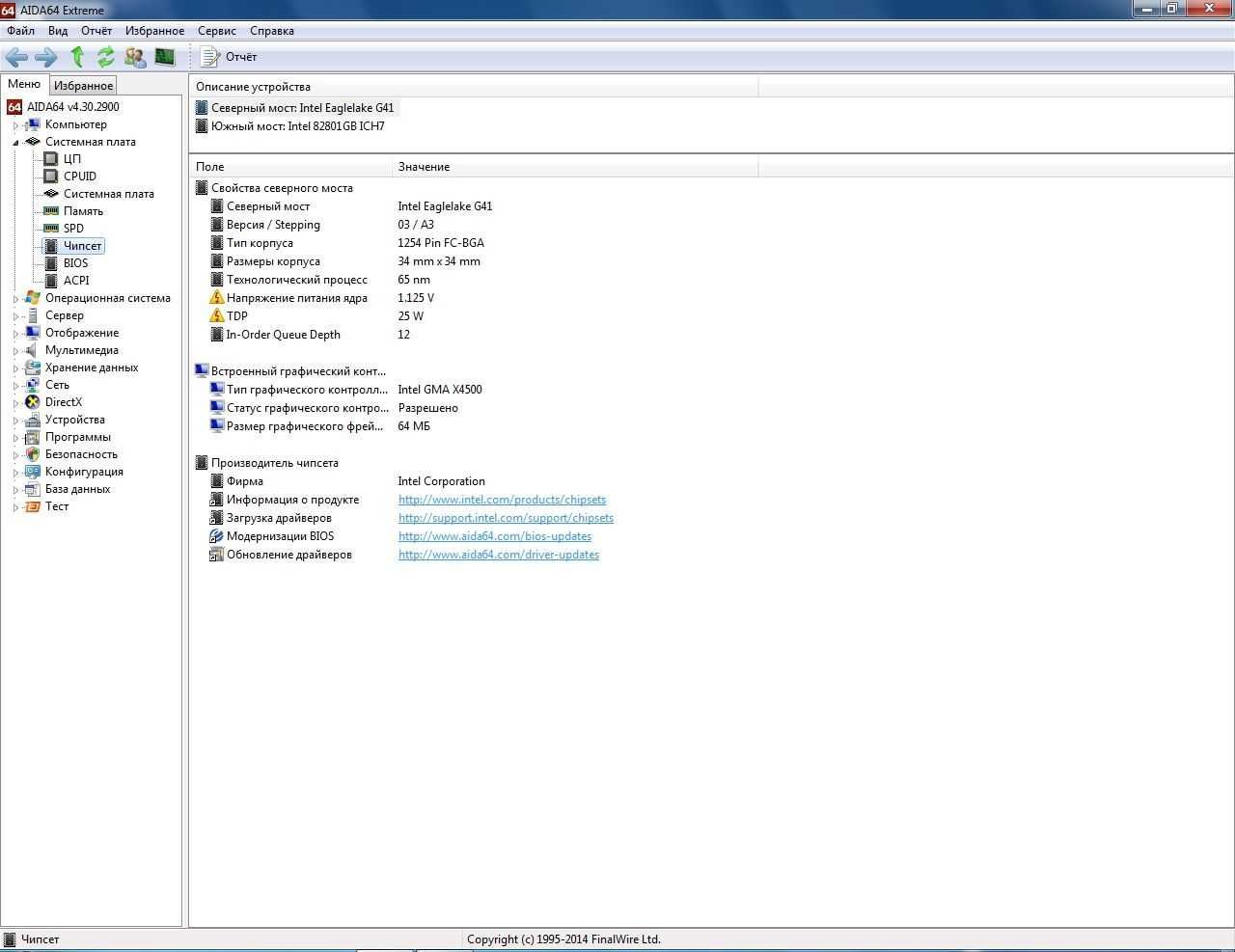This screenshot has width=1235, height=952.
Task: Select the CPUID tree item icon
Action: [51, 177]
